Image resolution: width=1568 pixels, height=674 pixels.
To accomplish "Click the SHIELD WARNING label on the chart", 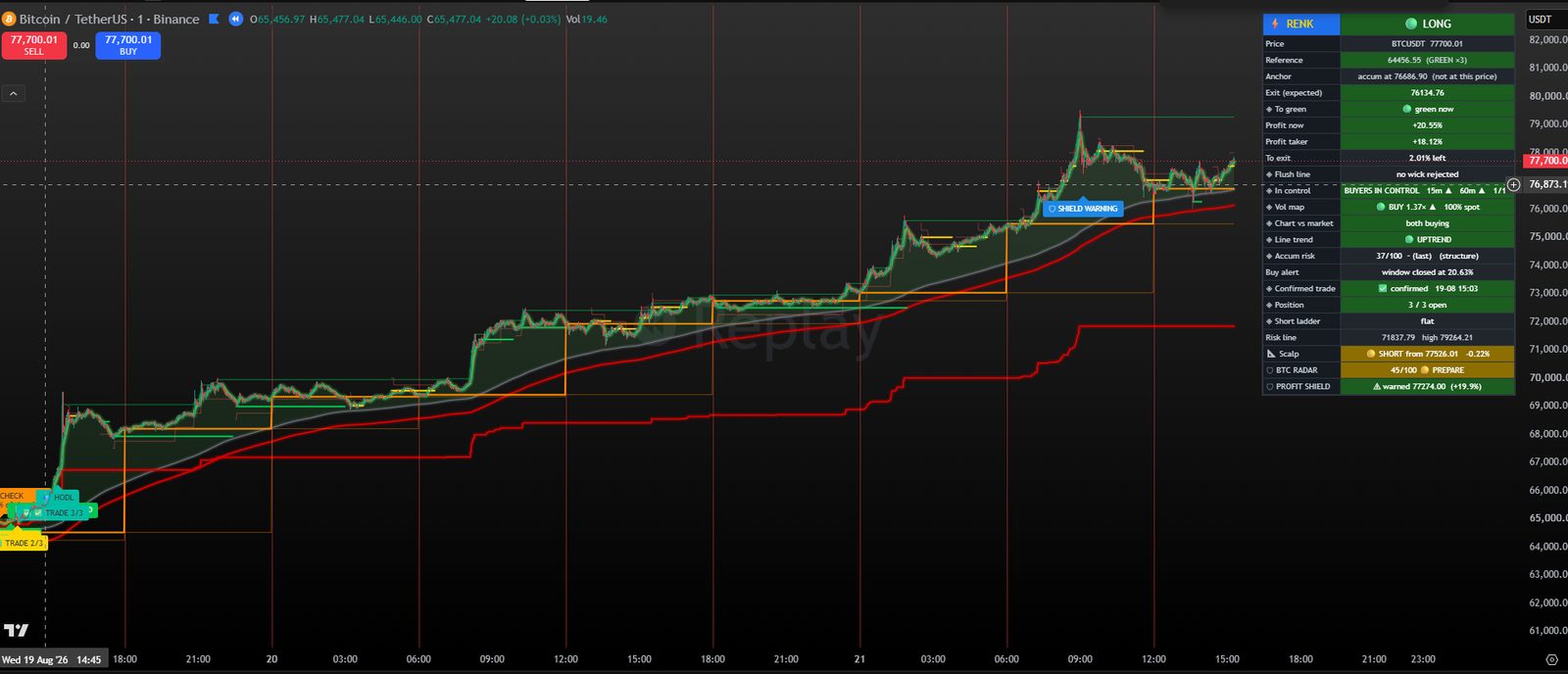I will click(1082, 208).
